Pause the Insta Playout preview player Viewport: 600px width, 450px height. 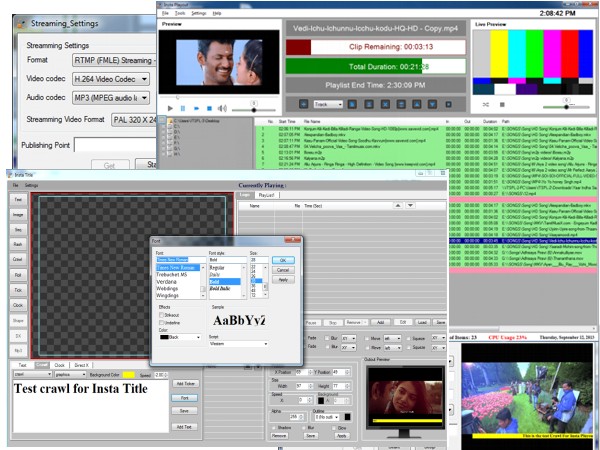pos(183,109)
